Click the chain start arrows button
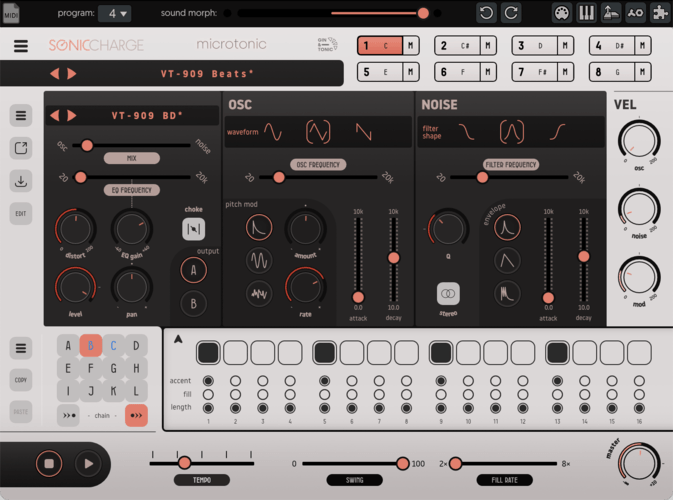This screenshot has height=500, width=673. click(68, 415)
